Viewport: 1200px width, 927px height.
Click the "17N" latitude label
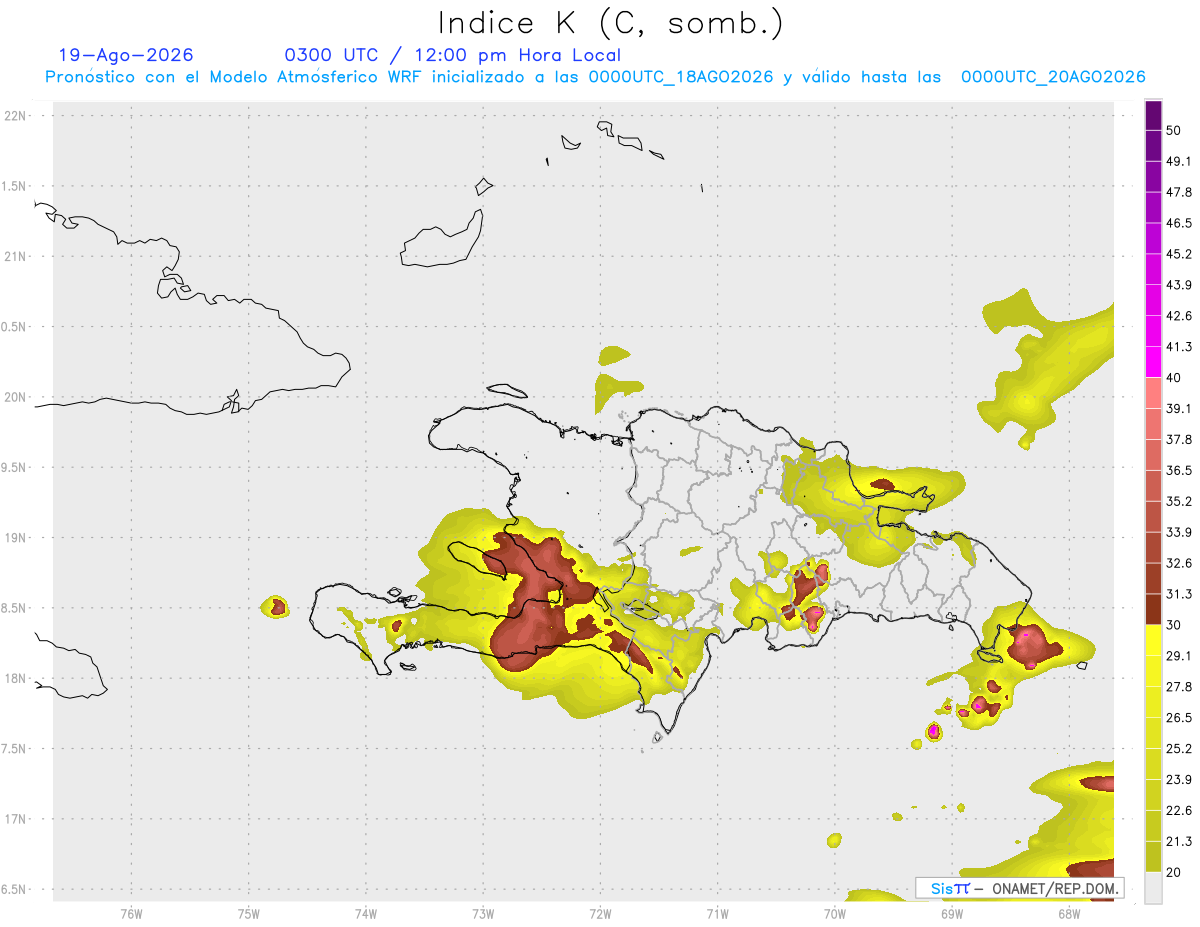15,819
